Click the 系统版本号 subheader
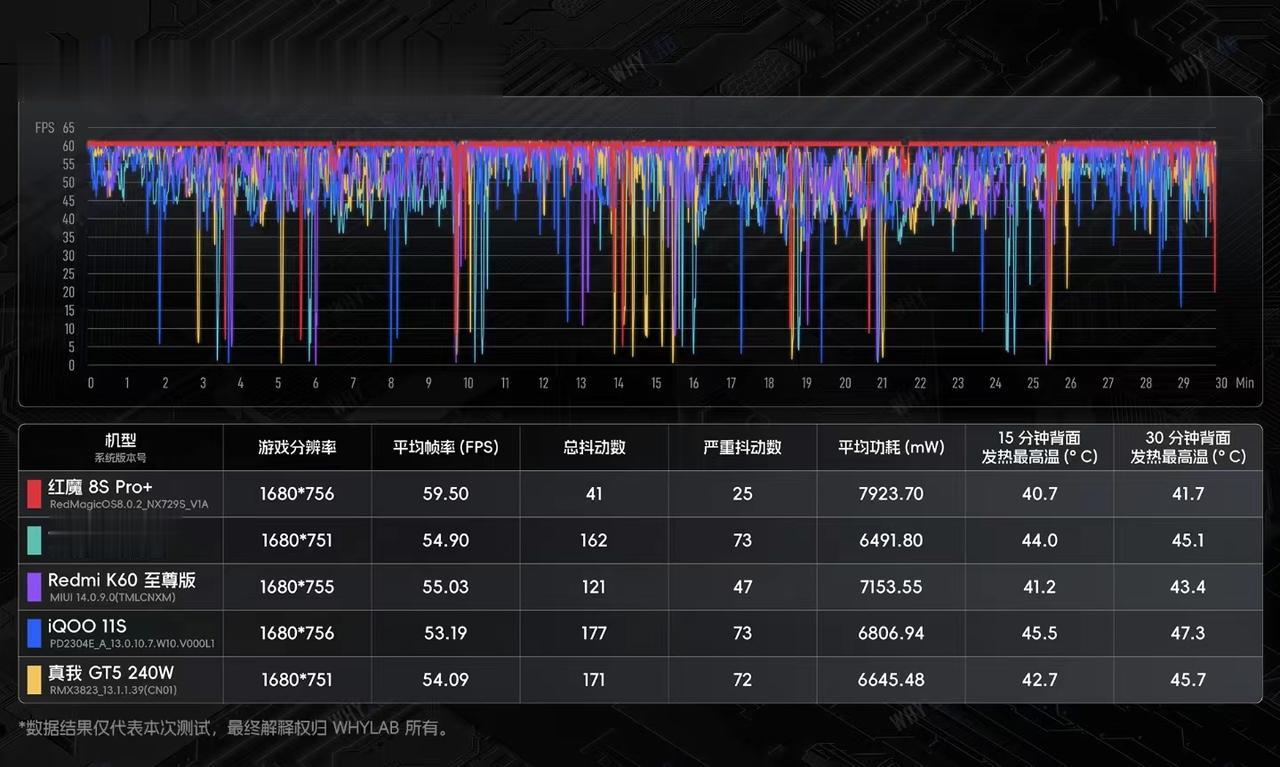Image resolution: width=1280 pixels, height=767 pixels. (x=120, y=458)
